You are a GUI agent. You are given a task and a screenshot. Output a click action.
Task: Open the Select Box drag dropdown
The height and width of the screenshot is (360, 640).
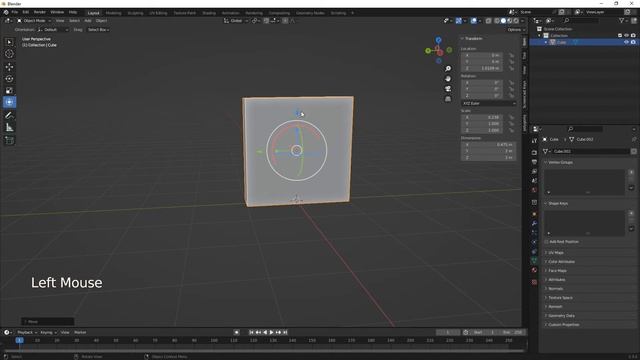click(x=98, y=29)
